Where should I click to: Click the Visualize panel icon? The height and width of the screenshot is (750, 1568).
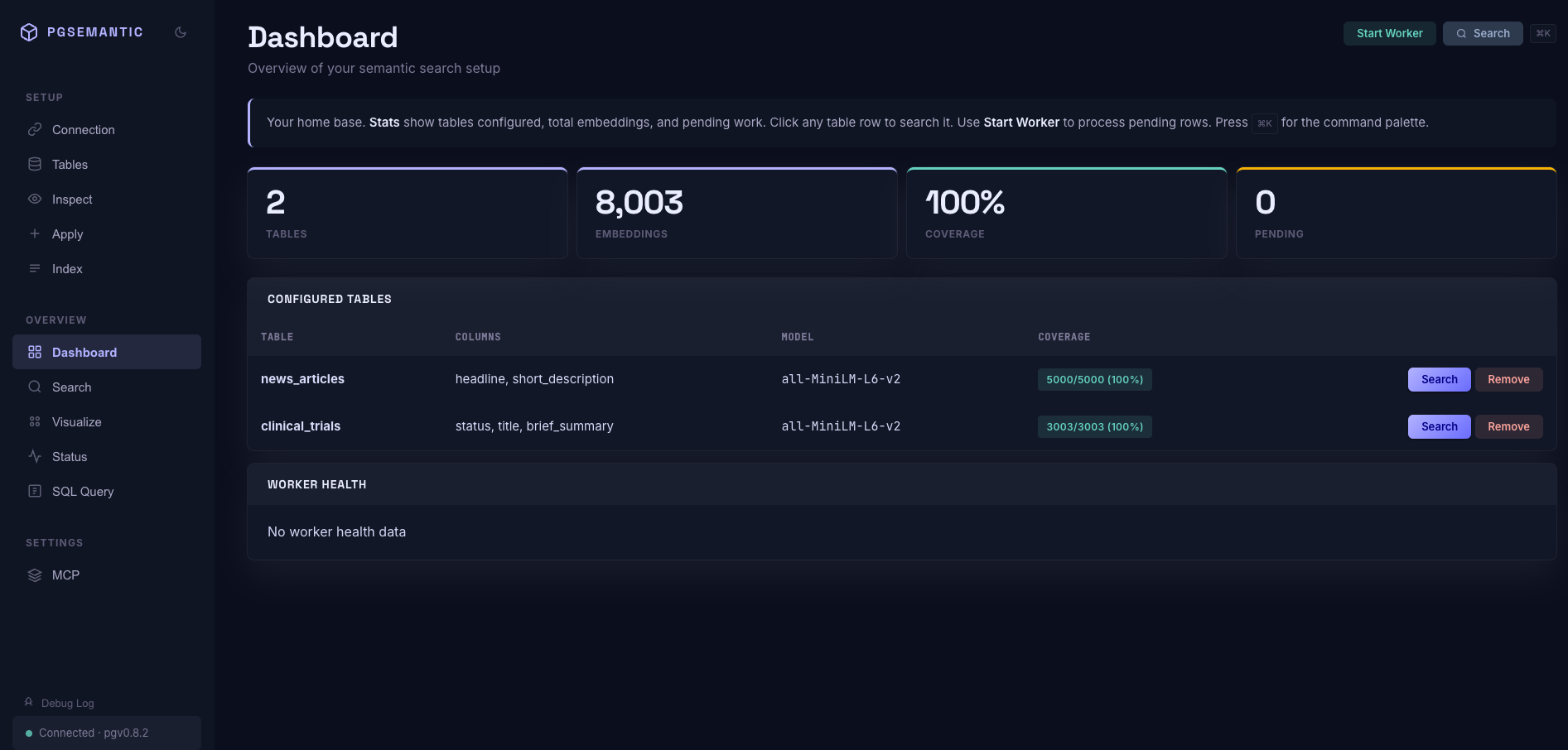tap(35, 421)
